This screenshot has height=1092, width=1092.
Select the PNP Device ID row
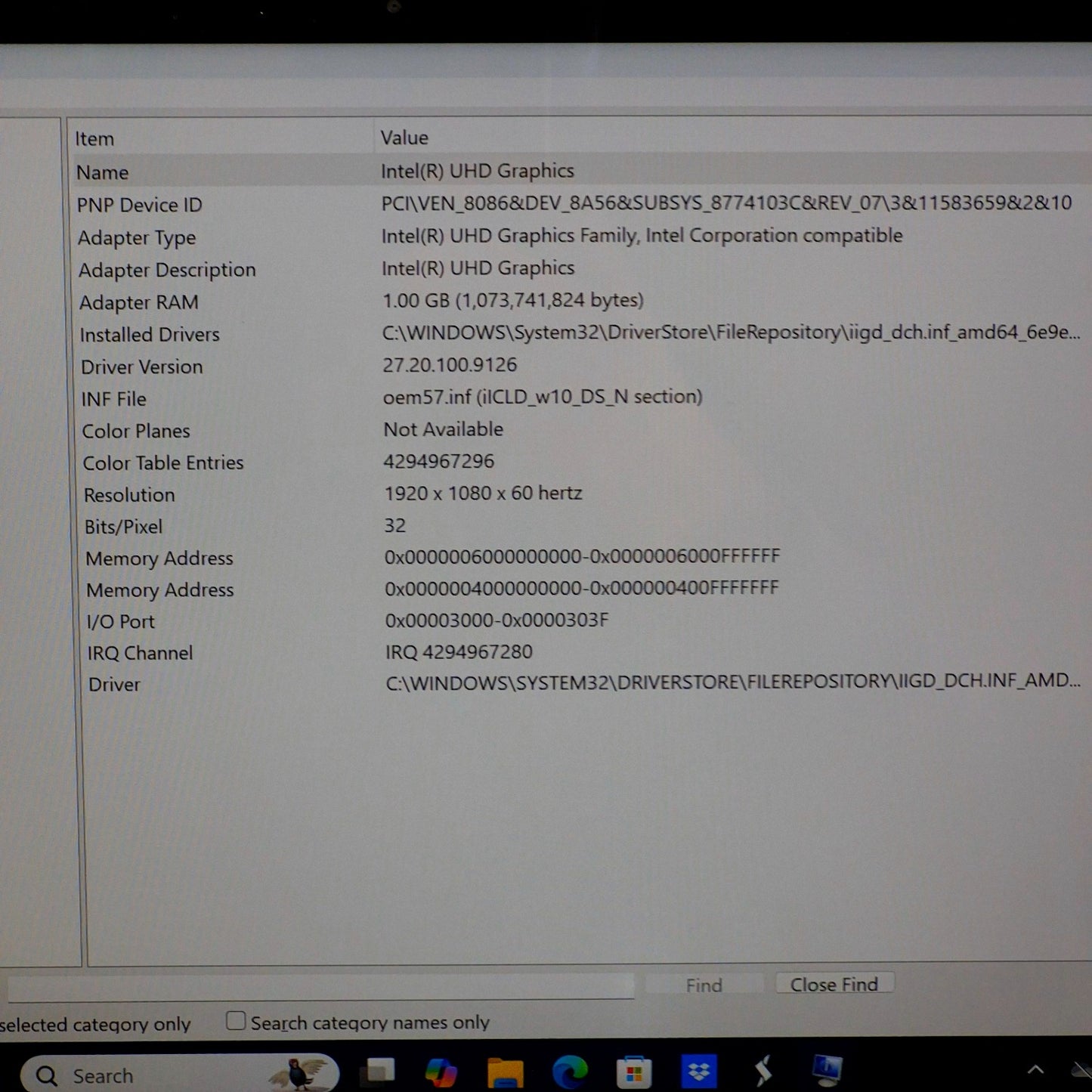point(580,204)
